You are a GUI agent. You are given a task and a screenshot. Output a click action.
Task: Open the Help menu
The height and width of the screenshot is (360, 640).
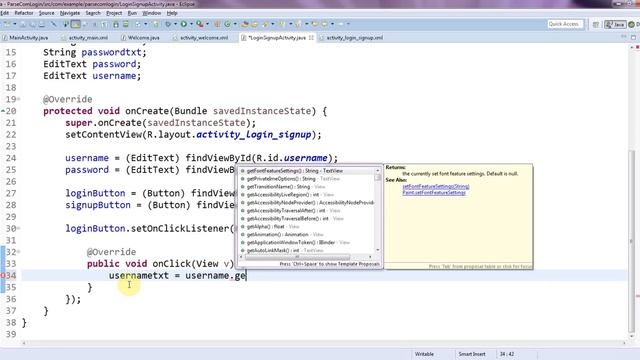pyautogui.click(x=172, y=13)
